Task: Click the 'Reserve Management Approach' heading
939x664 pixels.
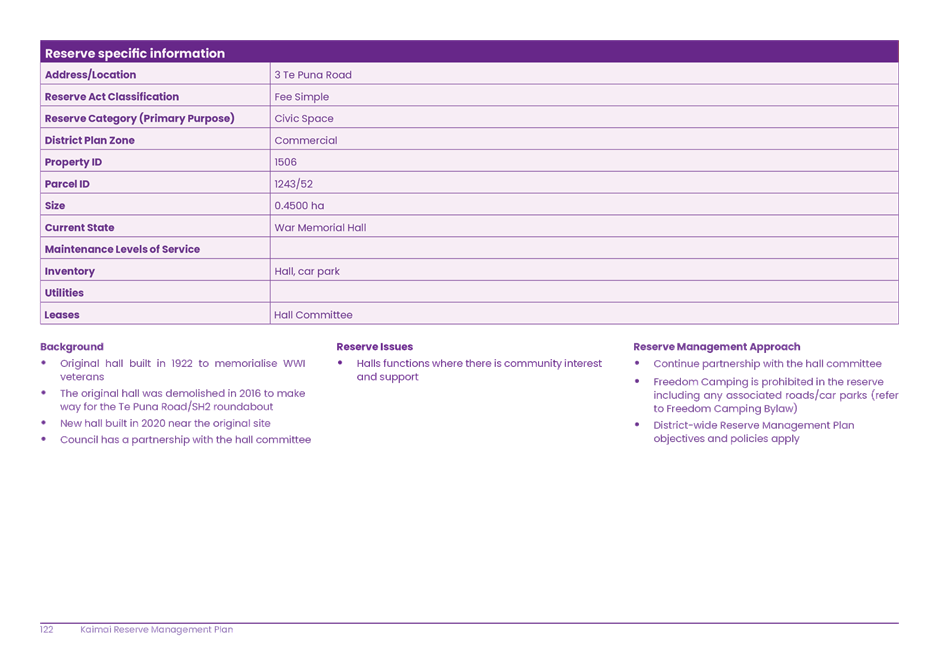Action: tap(717, 347)
